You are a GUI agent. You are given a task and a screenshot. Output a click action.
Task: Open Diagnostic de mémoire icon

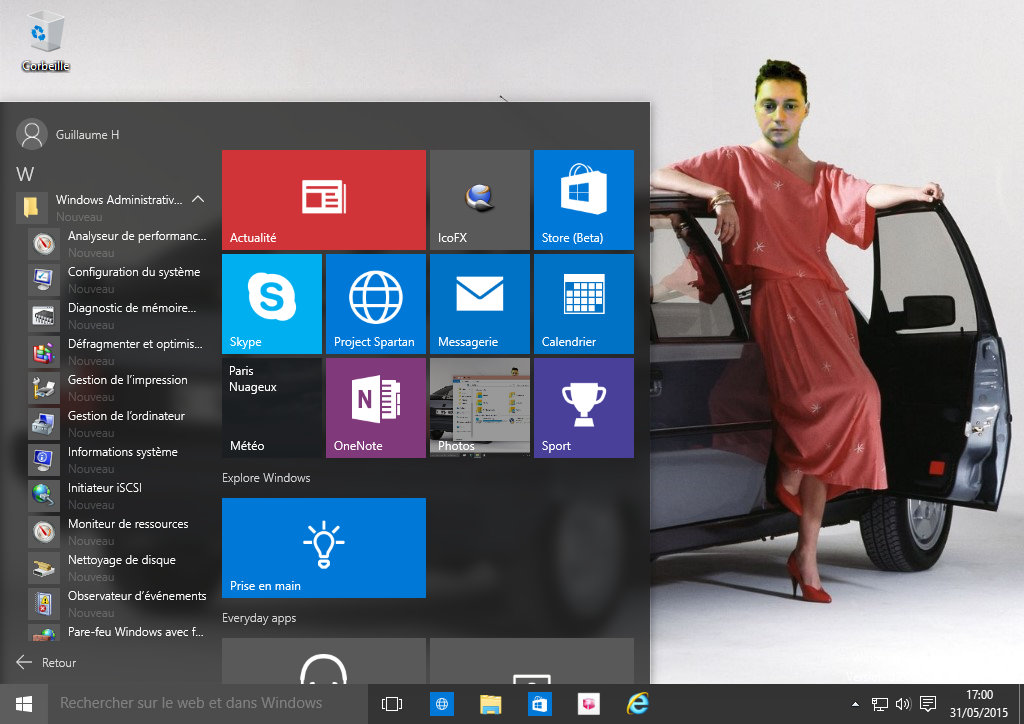[44, 315]
